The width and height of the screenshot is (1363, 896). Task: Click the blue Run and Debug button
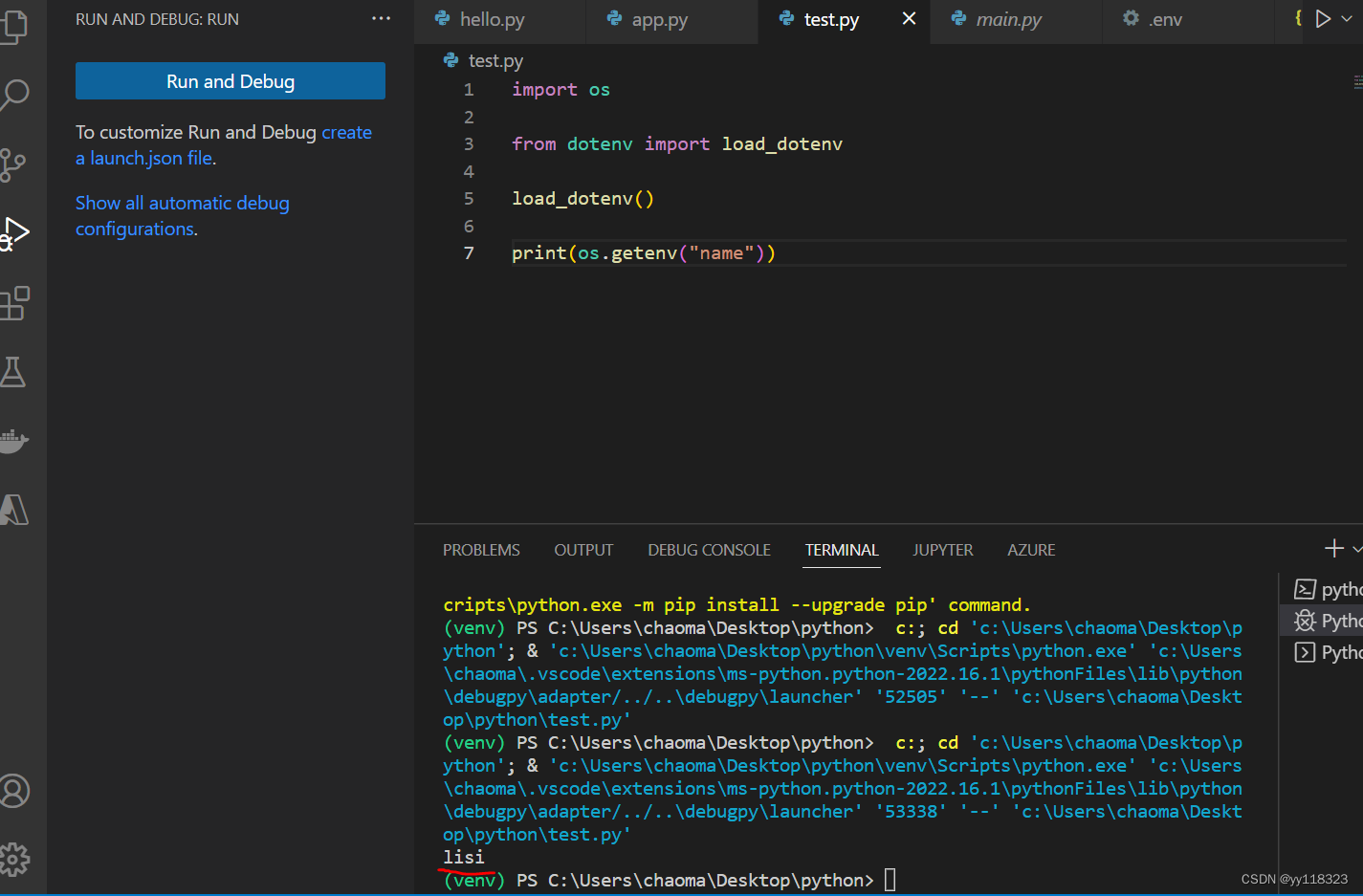(231, 81)
